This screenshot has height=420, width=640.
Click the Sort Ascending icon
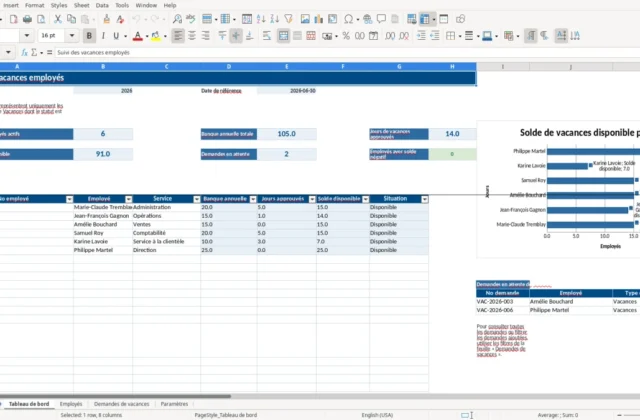261,19
